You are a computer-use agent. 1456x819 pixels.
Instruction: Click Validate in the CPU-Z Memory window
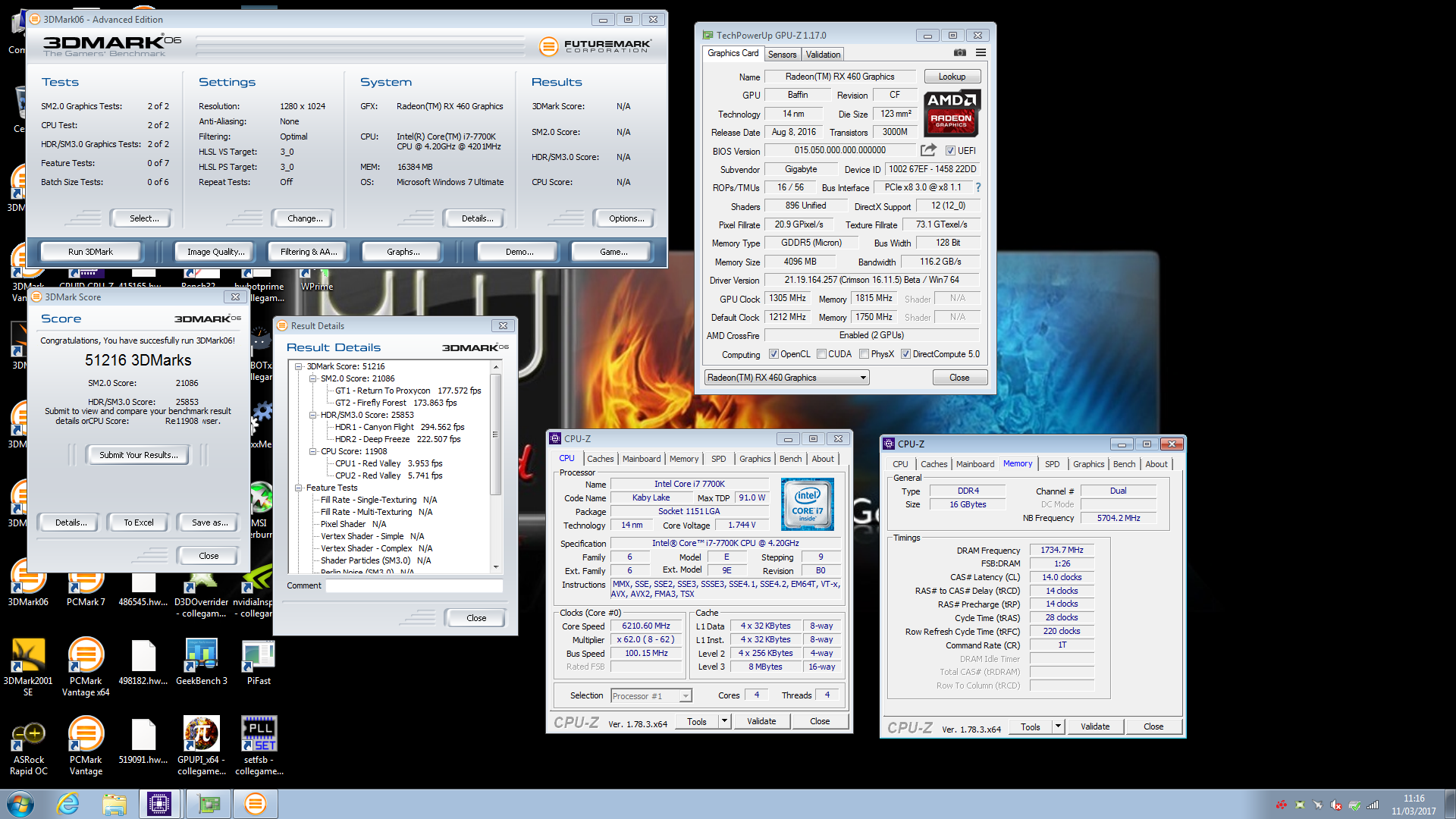point(1094,726)
